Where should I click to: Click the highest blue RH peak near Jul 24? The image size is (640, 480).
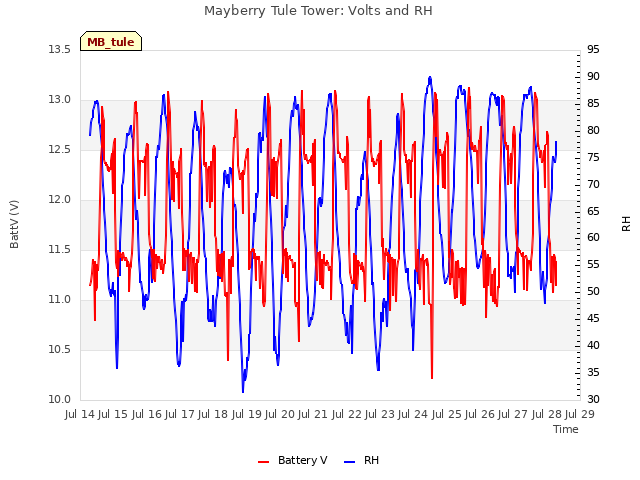(x=430, y=78)
